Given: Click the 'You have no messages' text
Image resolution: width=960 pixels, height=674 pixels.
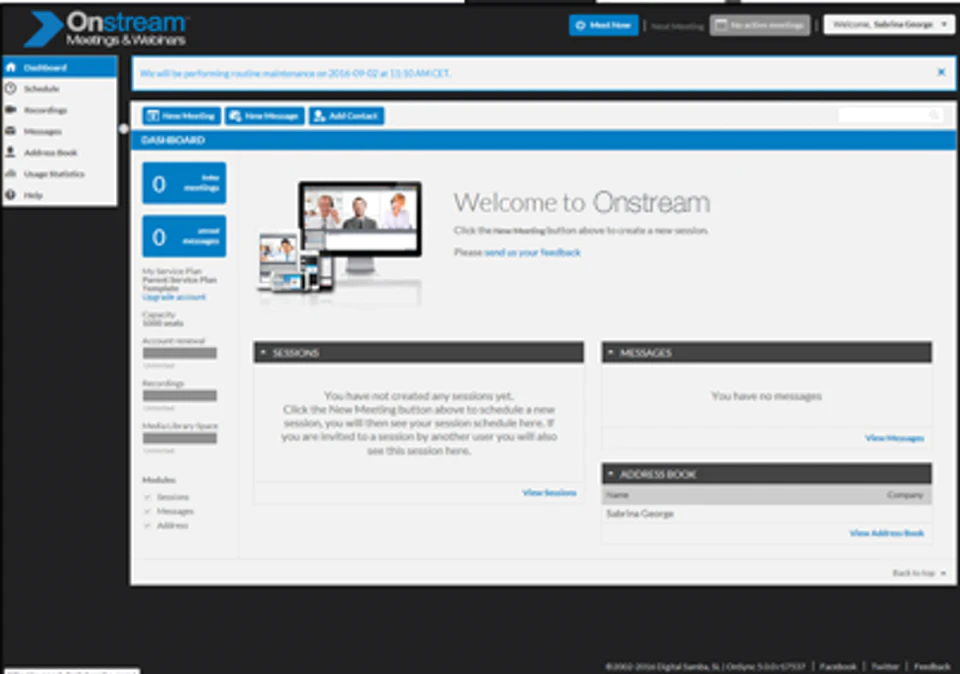Looking at the screenshot, I should [x=767, y=396].
